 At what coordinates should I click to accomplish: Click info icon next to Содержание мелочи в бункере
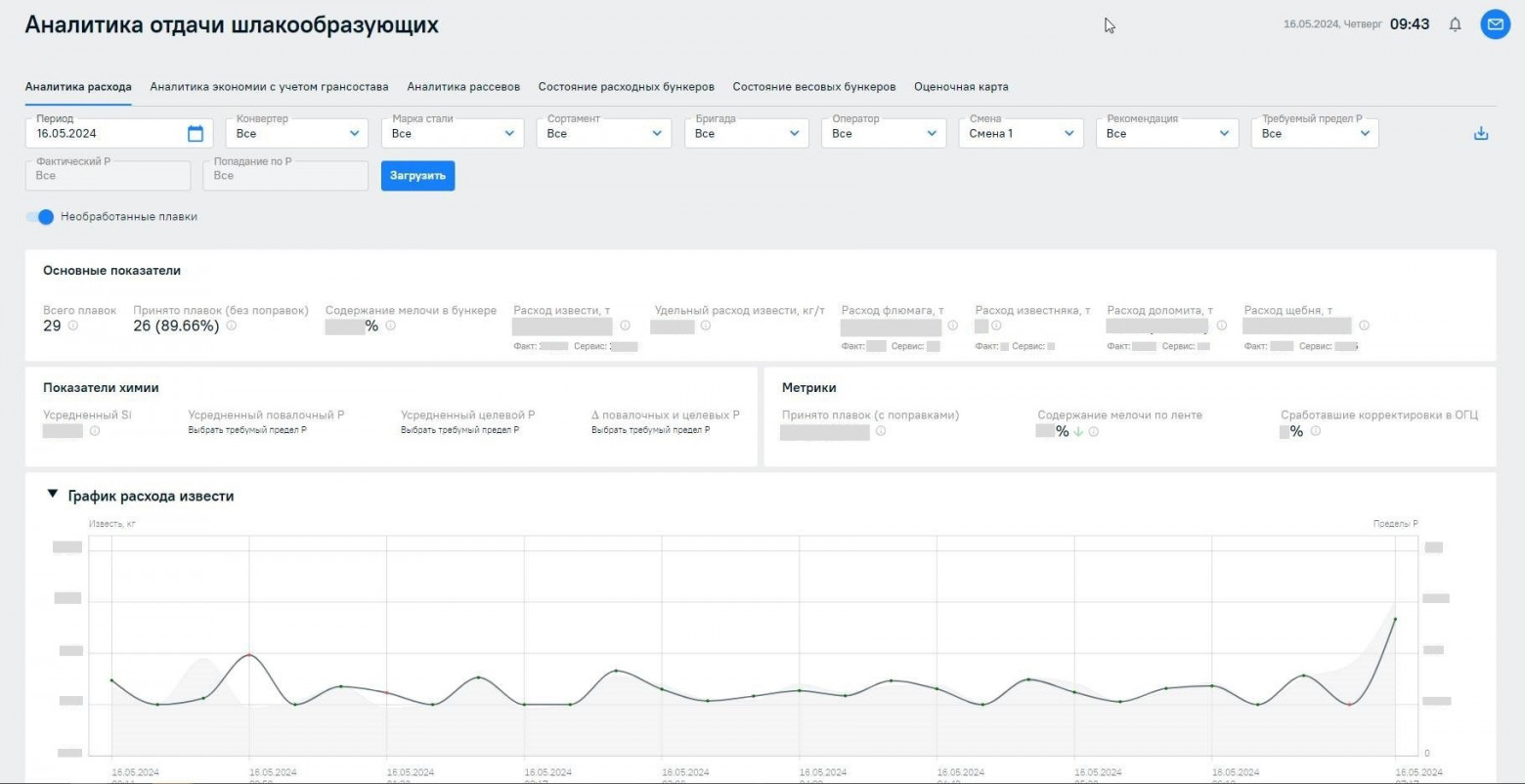pos(391,326)
